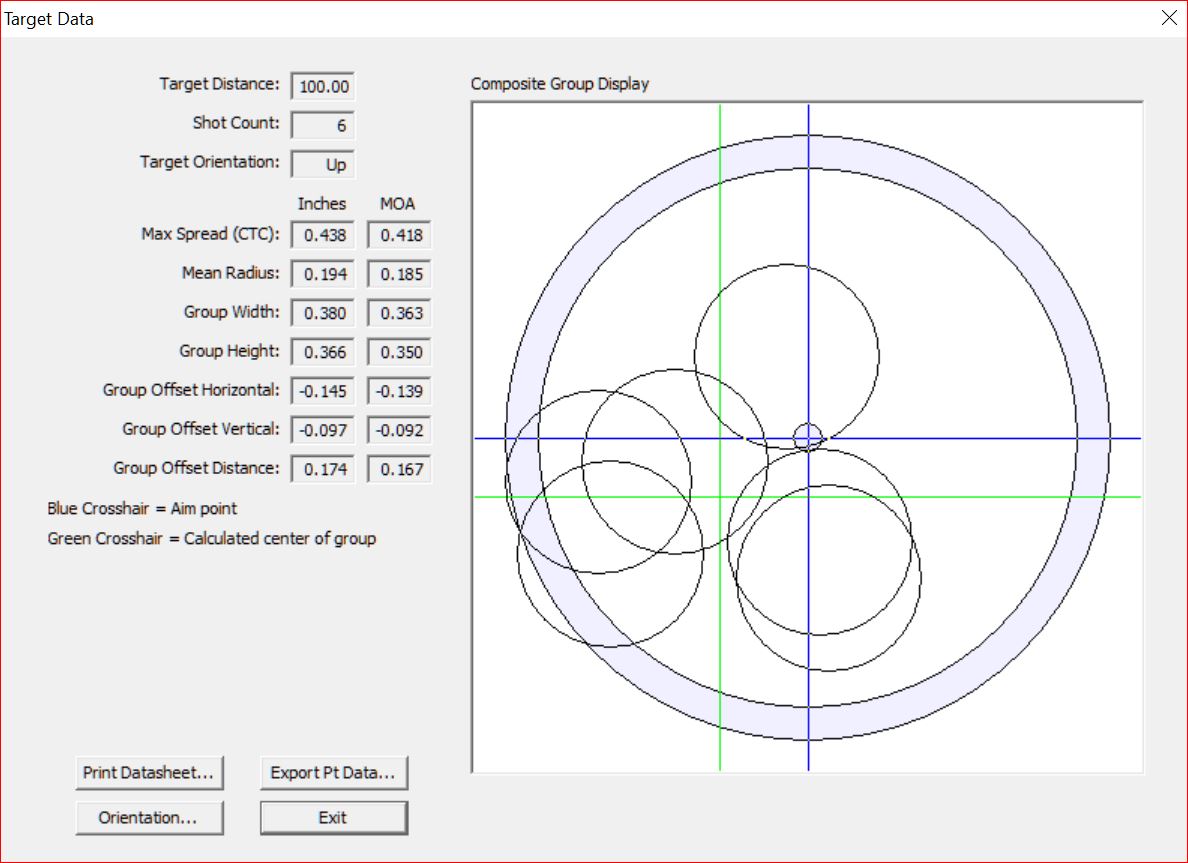Close the Target Data window
1188x863 pixels.
coord(1168,18)
